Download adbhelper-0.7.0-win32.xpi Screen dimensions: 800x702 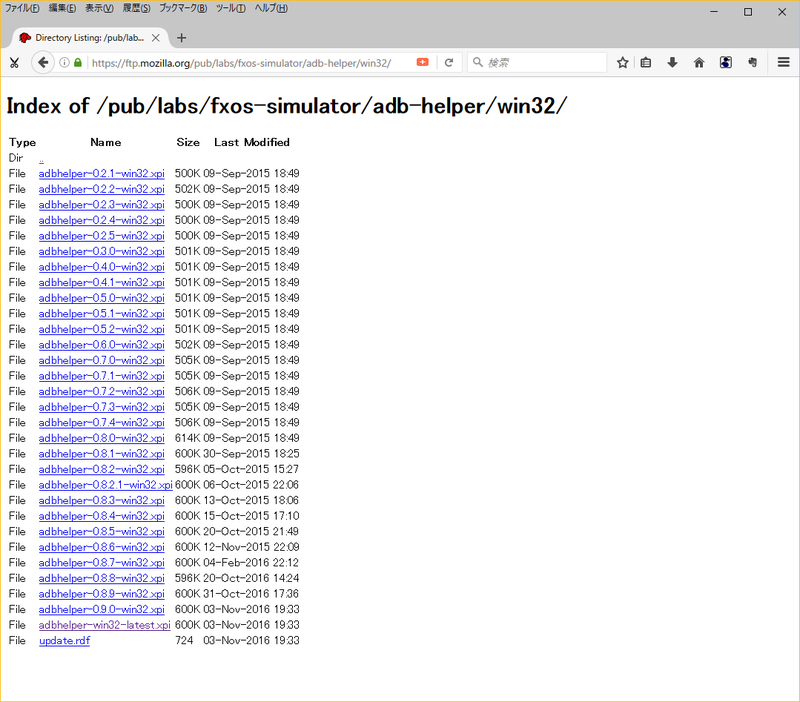tap(102, 360)
